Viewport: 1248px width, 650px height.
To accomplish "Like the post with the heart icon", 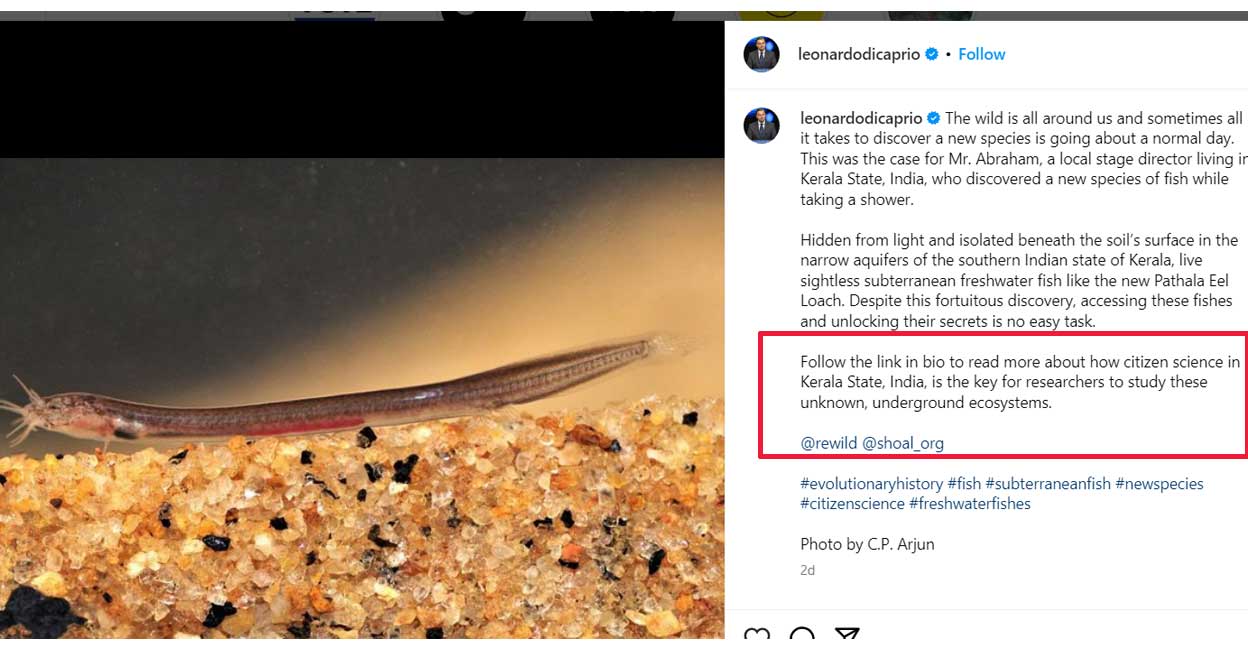I will (758, 637).
